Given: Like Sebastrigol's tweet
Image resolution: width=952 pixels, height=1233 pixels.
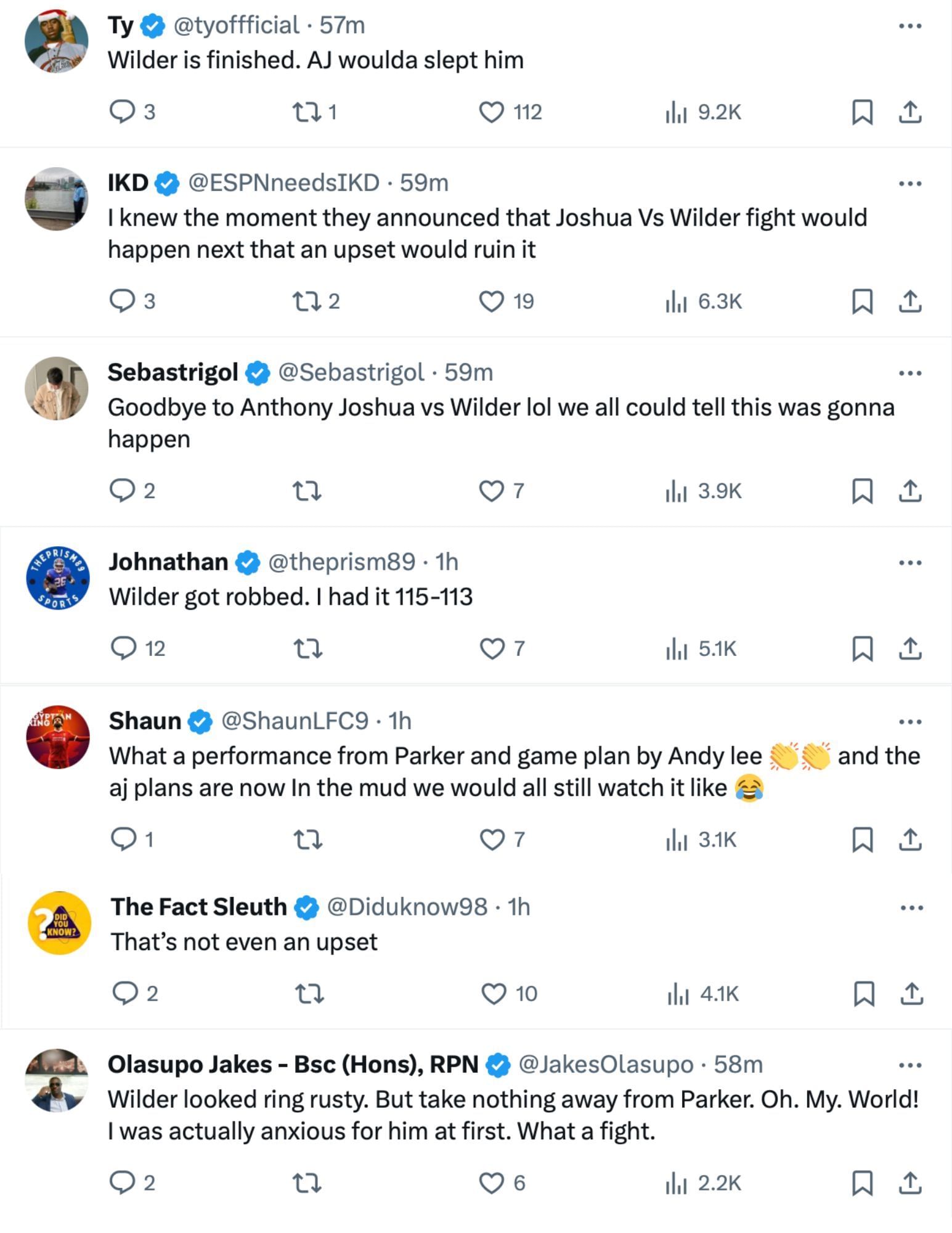Looking at the screenshot, I should 492,491.
